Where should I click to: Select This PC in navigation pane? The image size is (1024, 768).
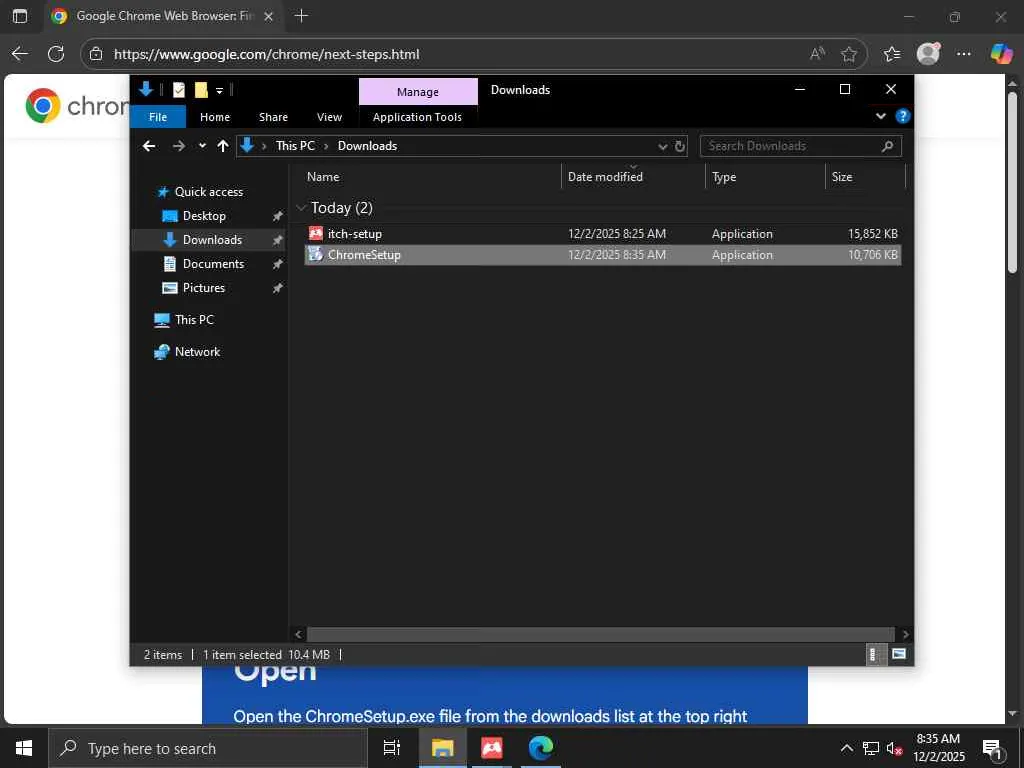coord(194,320)
